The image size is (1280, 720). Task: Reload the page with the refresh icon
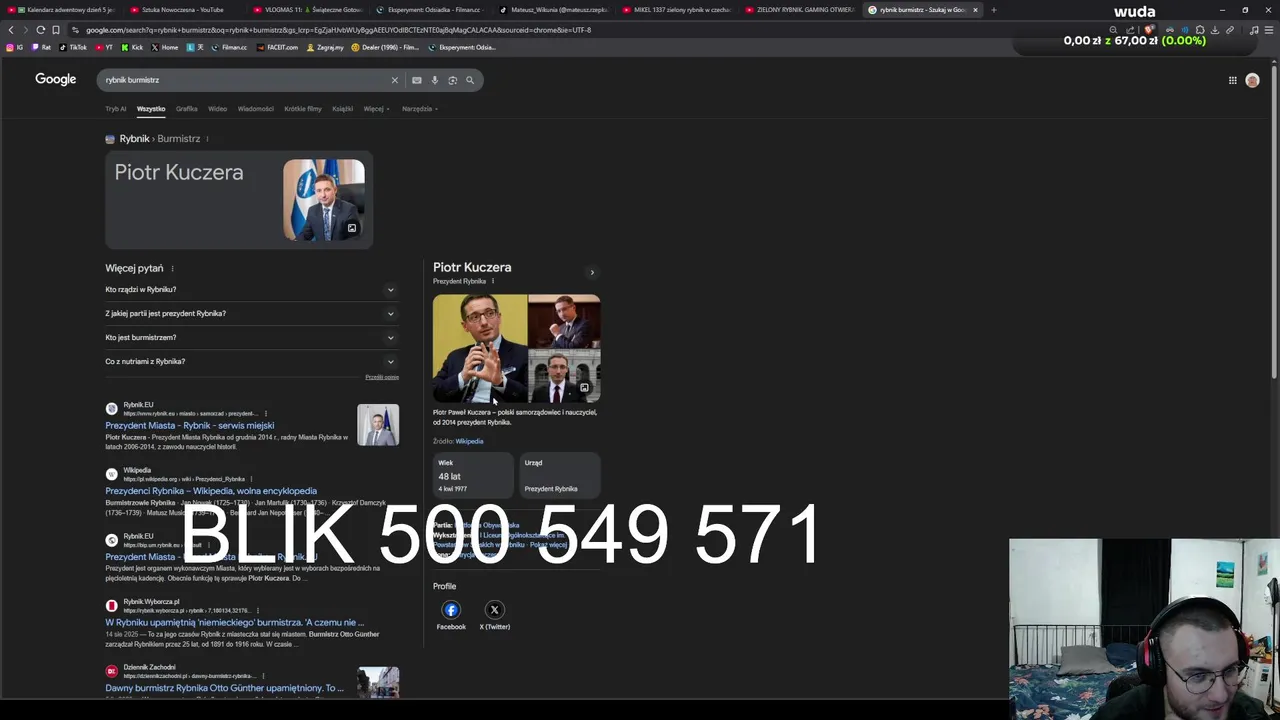(x=40, y=30)
